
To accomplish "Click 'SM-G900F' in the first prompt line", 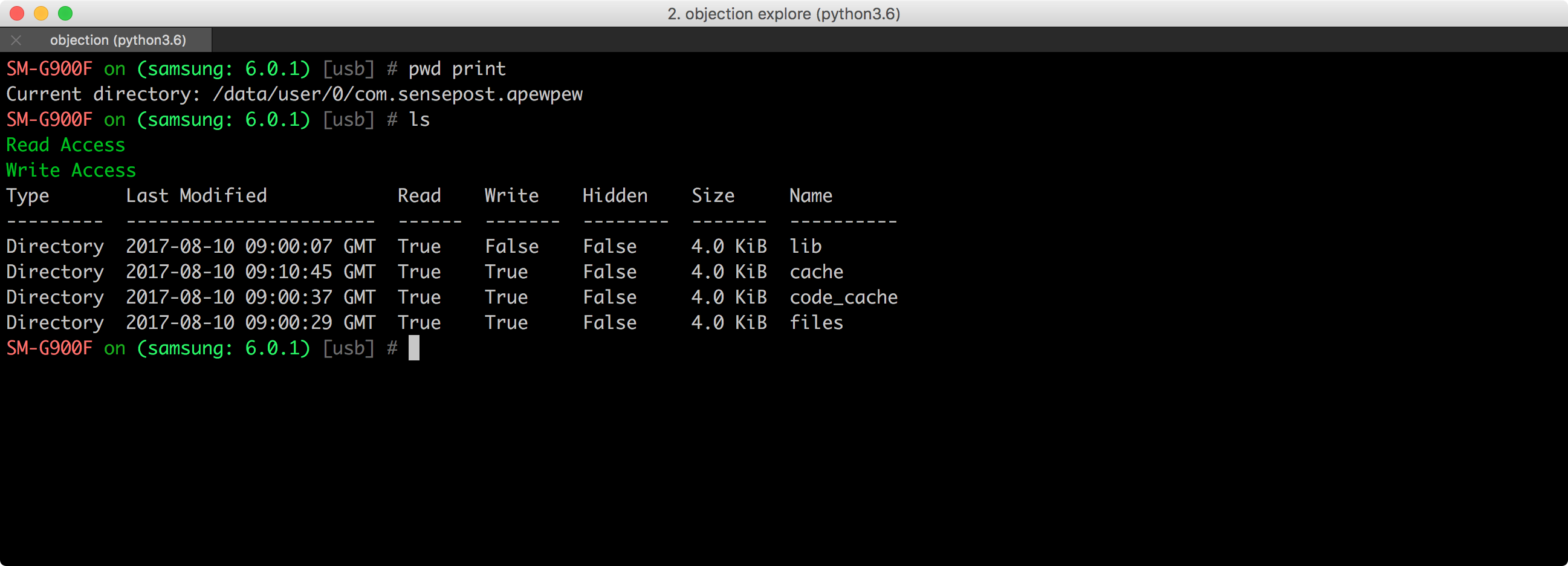I will [50, 69].
